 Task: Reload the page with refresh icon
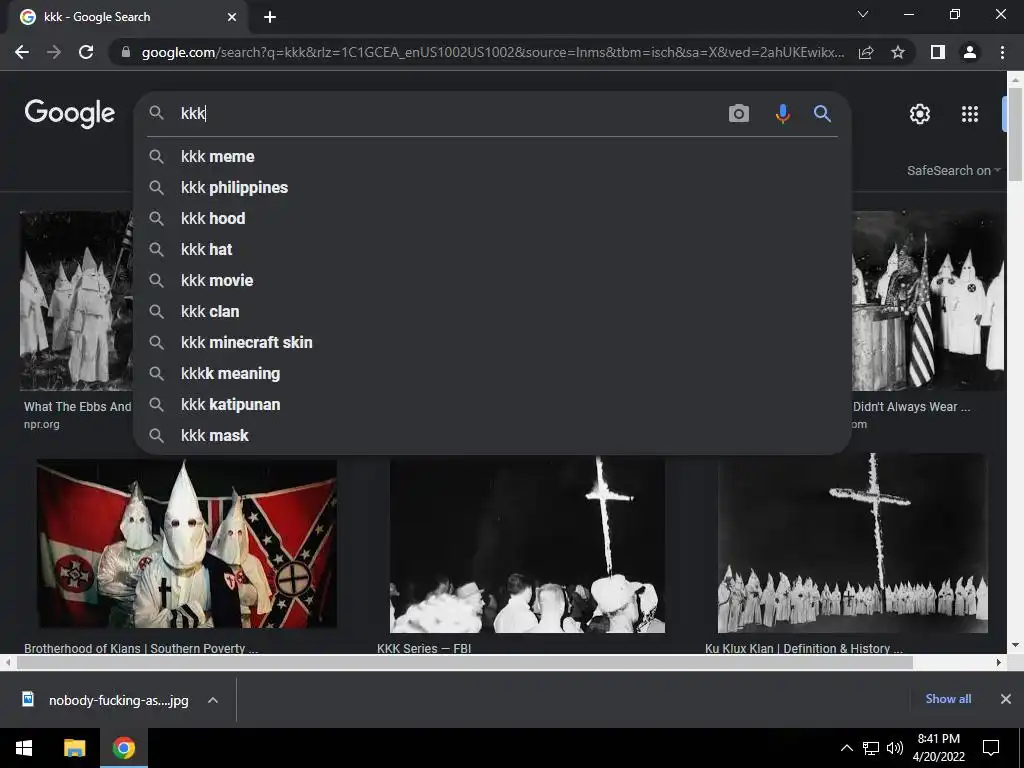86,52
